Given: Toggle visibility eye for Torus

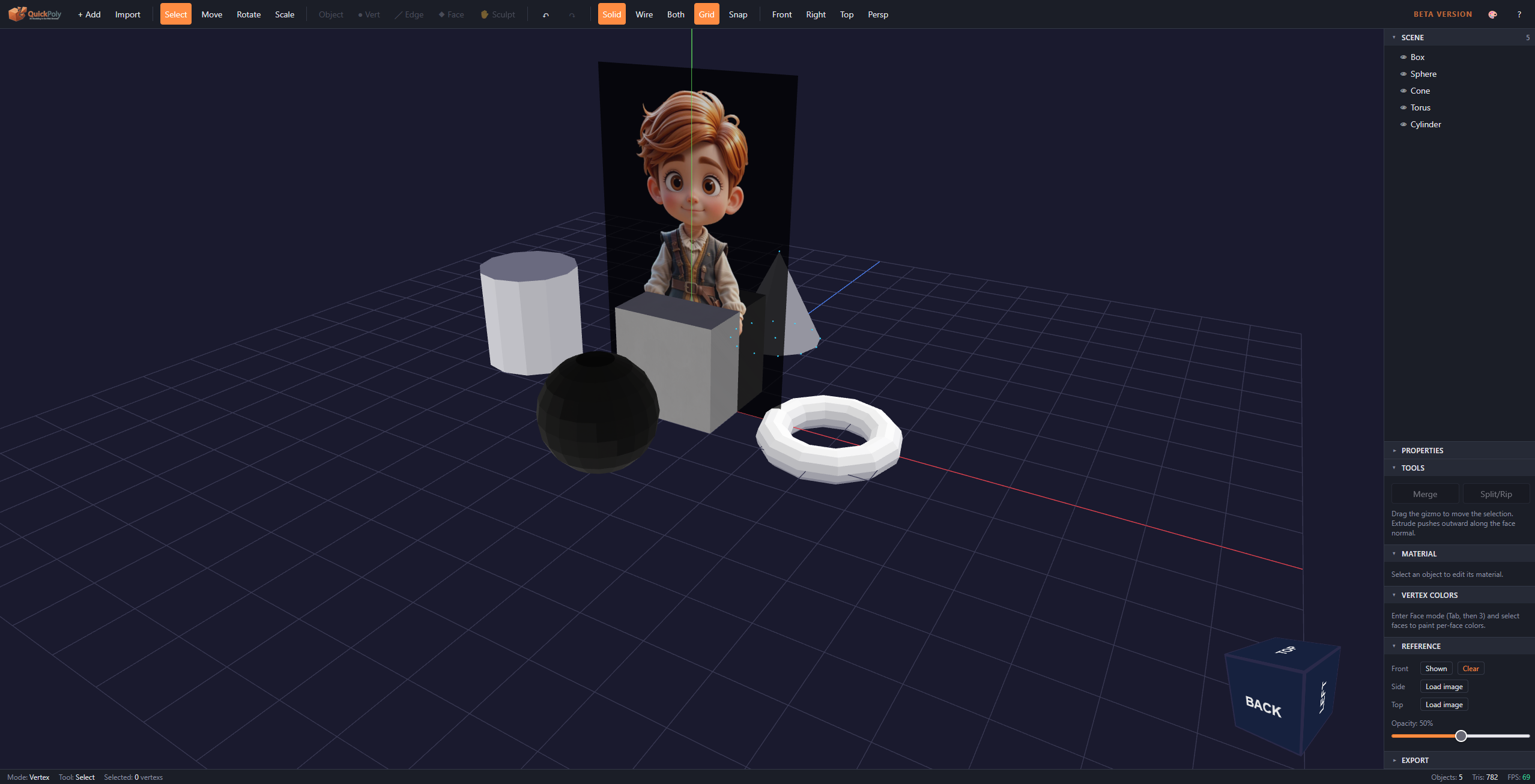Looking at the screenshot, I should [1403, 107].
